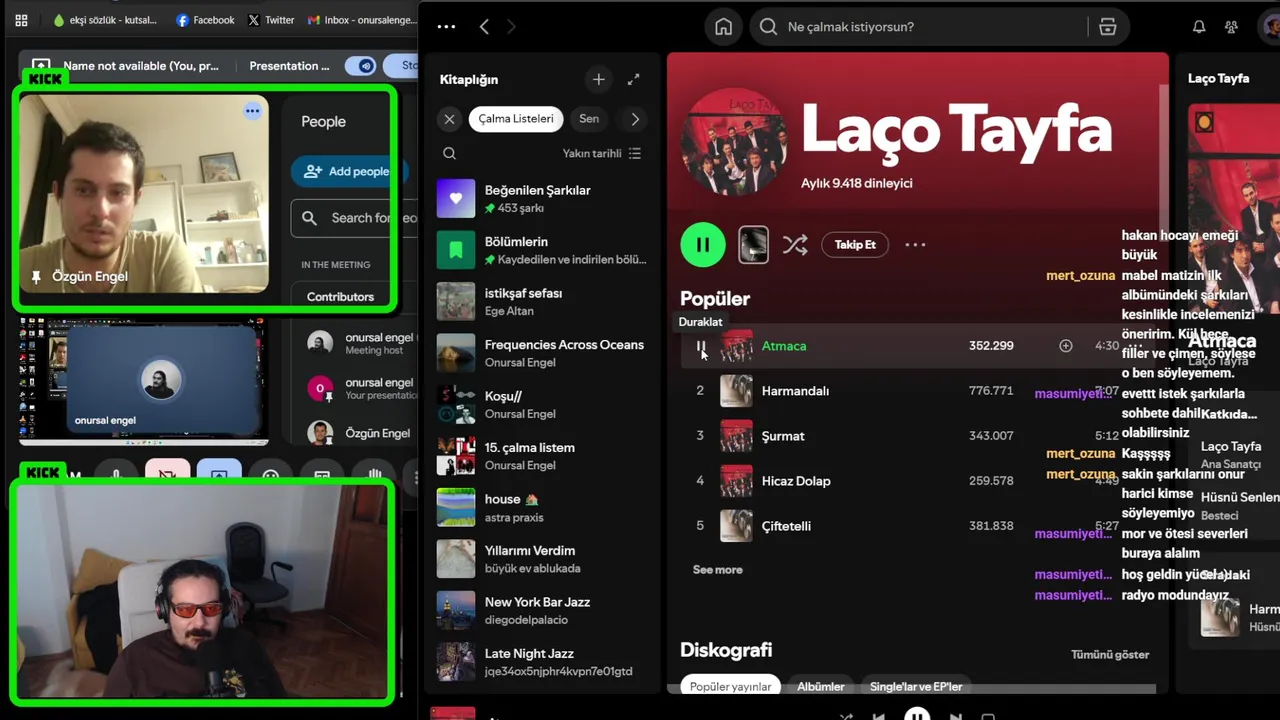Open artist more options menu
Screen dimensions: 1280x720
pos(915,245)
